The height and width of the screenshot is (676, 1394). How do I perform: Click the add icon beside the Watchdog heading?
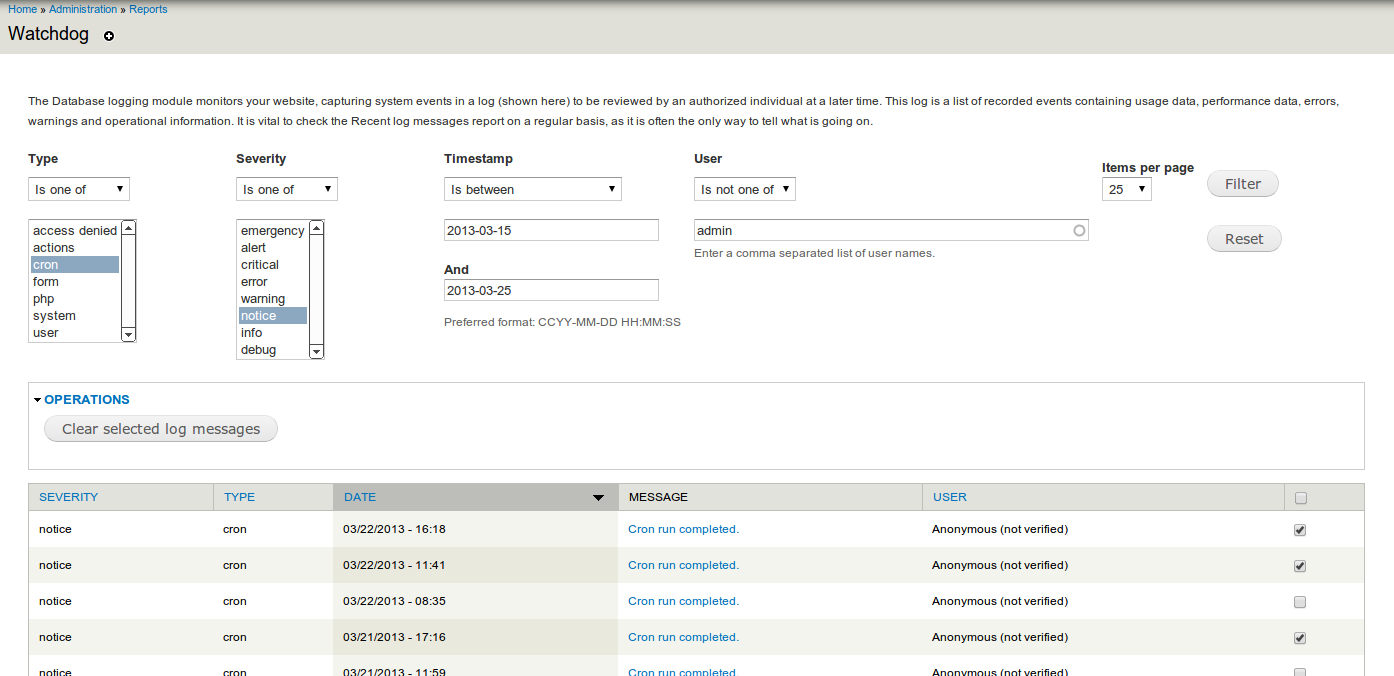(109, 35)
